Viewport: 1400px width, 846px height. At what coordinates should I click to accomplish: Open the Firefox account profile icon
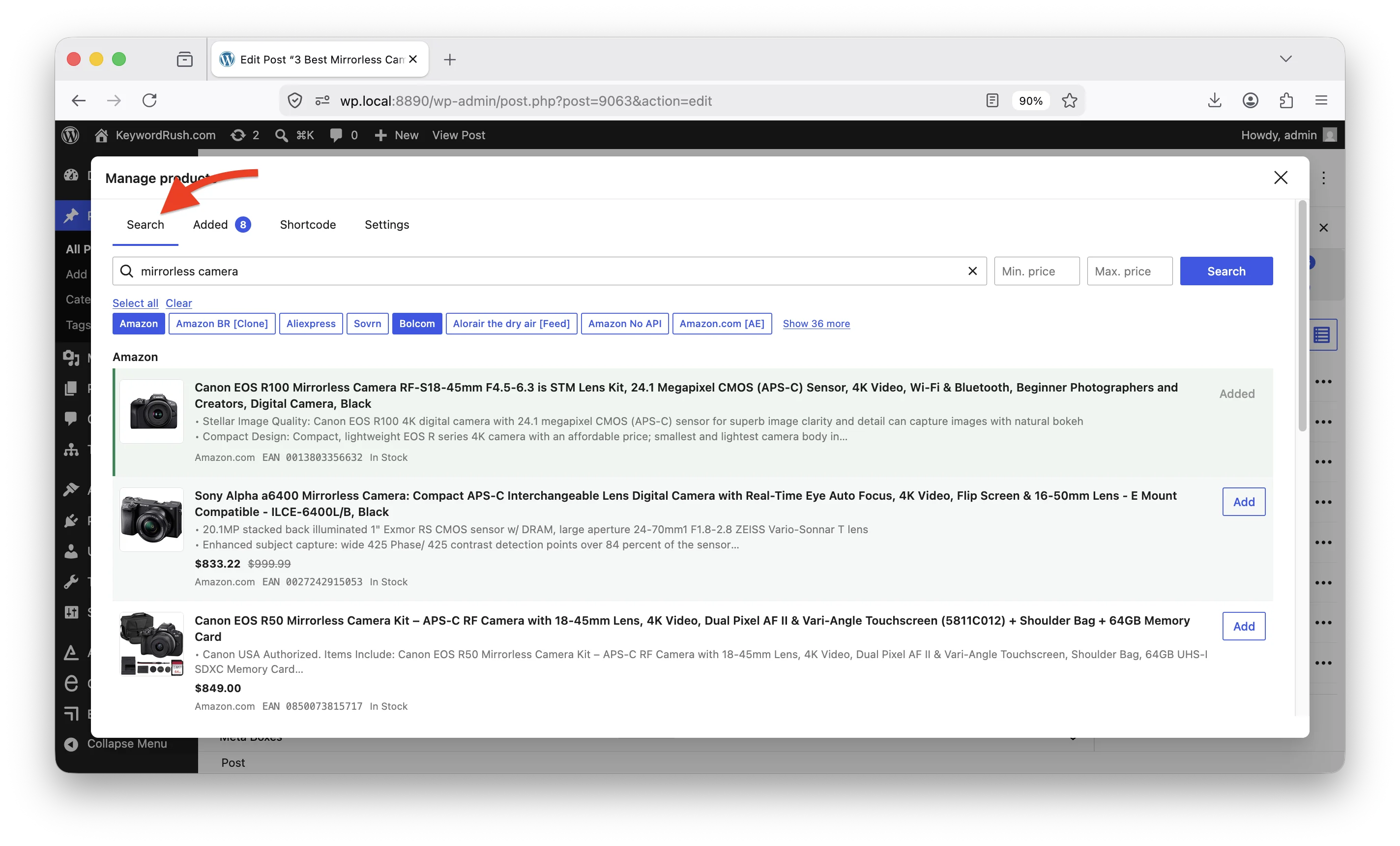point(1250,101)
